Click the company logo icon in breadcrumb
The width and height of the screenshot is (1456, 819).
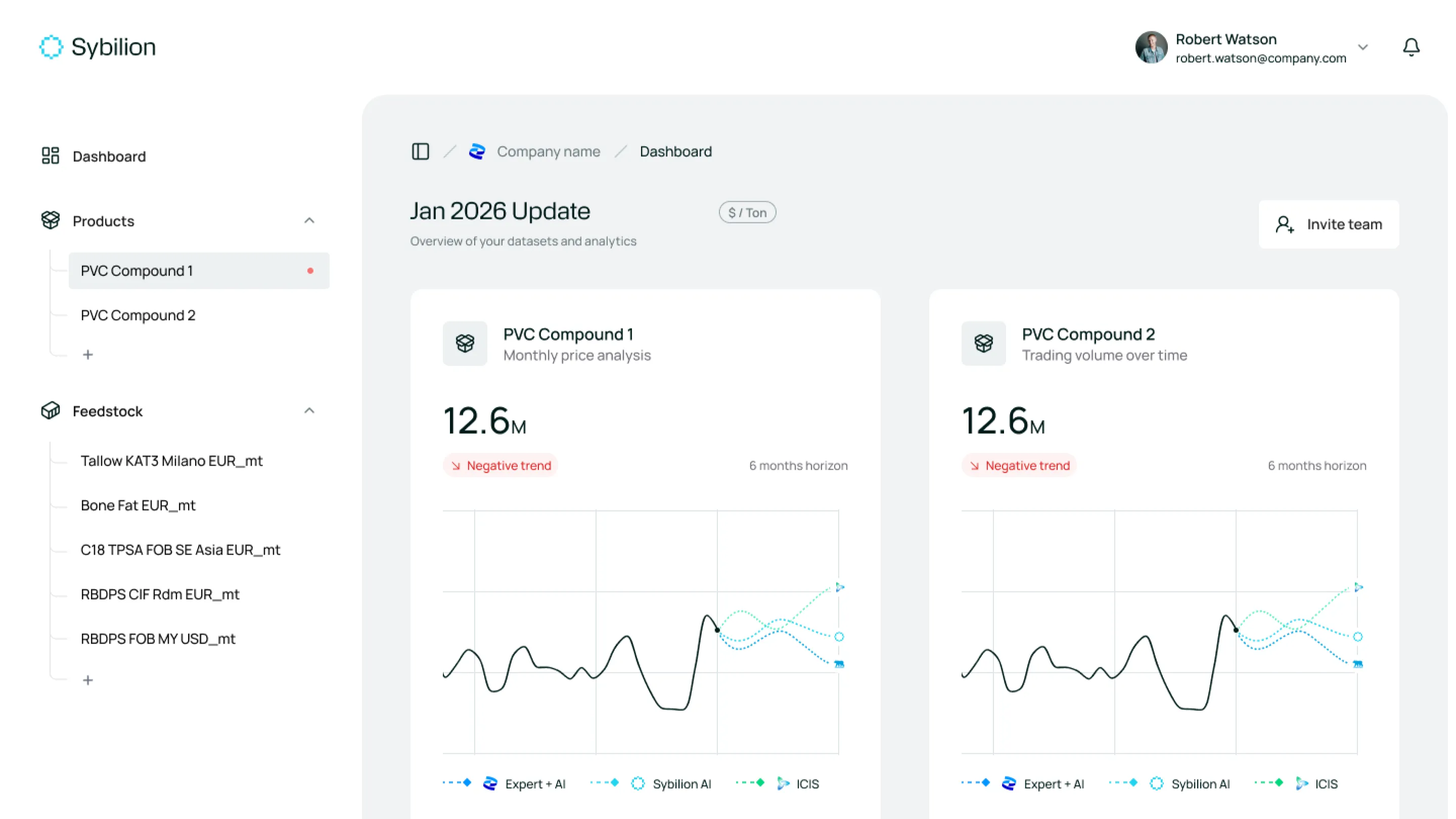tap(477, 152)
